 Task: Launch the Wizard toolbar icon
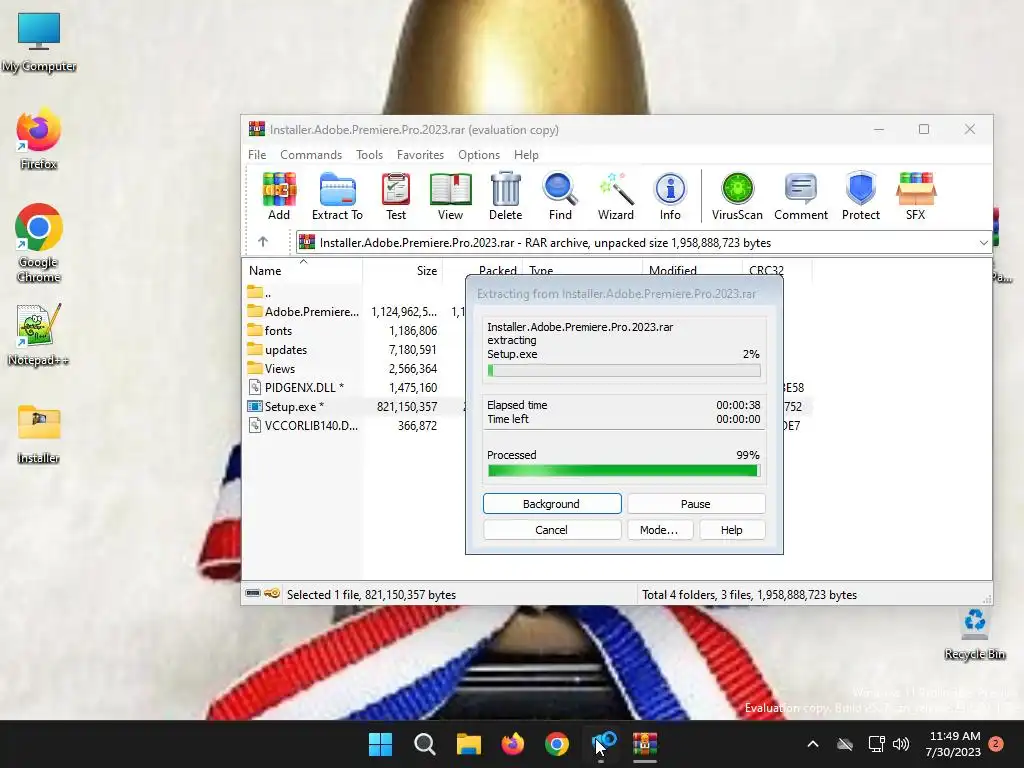(x=616, y=196)
